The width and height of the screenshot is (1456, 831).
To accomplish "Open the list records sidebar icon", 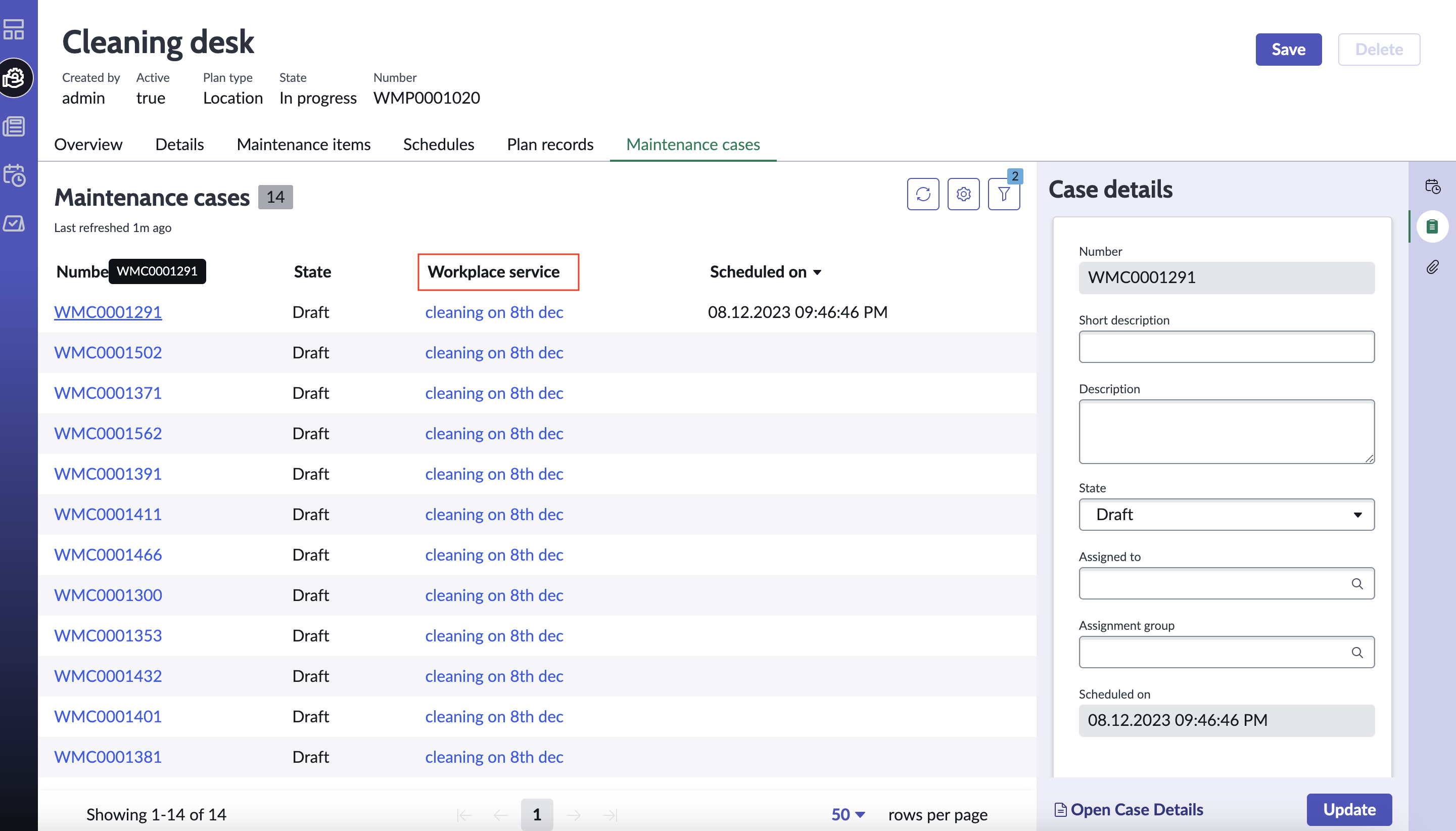I will [14, 126].
